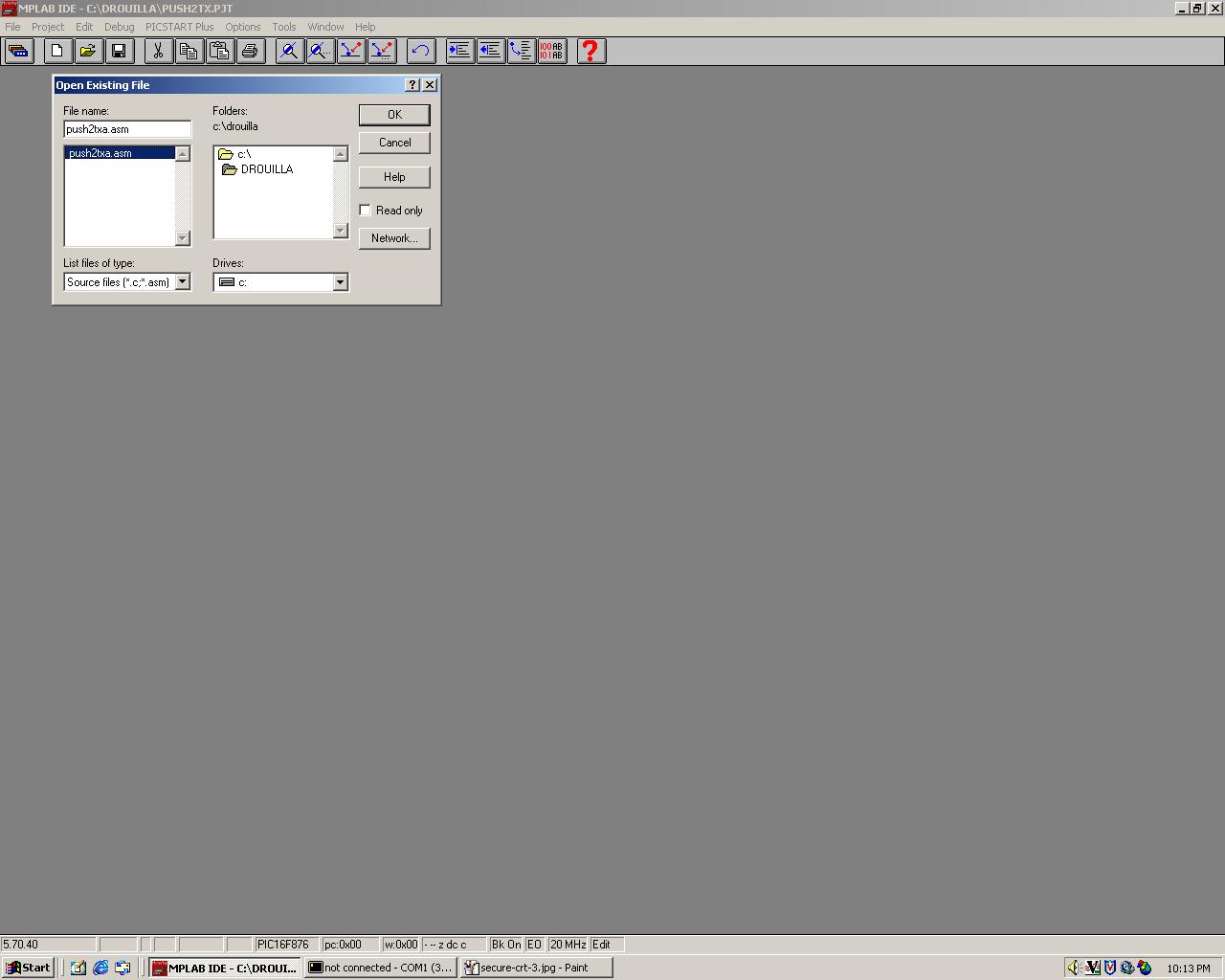This screenshot has height=980, width=1225.
Task: Open the File menu
Action: 12,27
